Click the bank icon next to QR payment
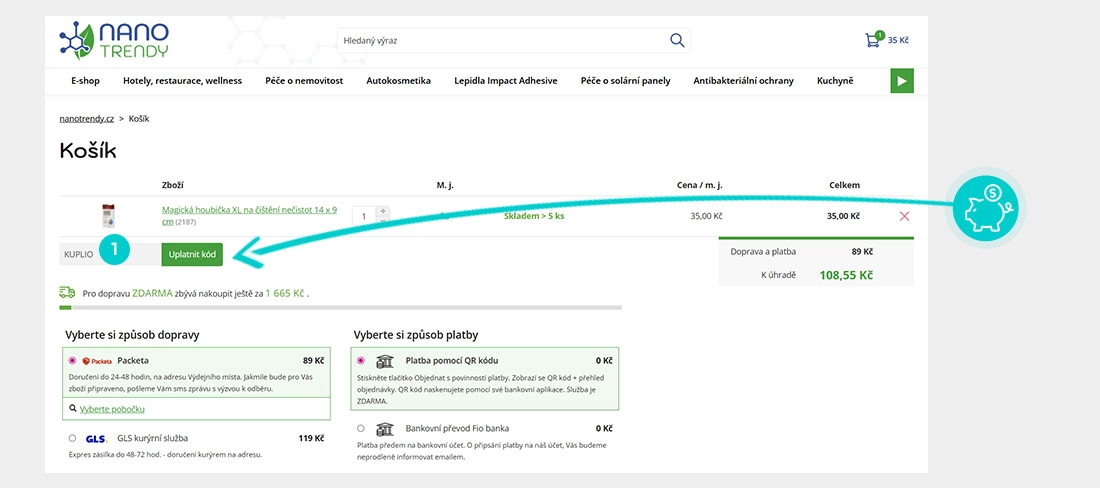This screenshot has height=488, width=1100. click(x=384, y=361)
